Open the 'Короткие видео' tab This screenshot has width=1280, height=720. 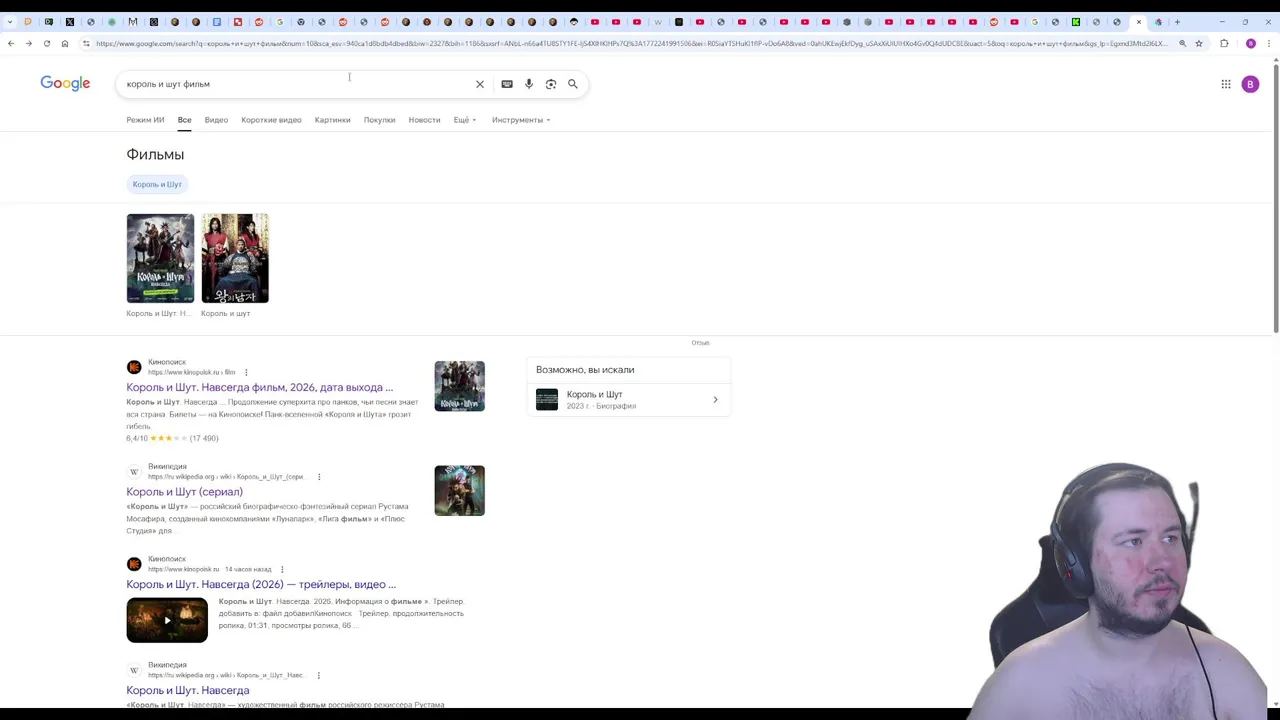[x=271, y=120]
